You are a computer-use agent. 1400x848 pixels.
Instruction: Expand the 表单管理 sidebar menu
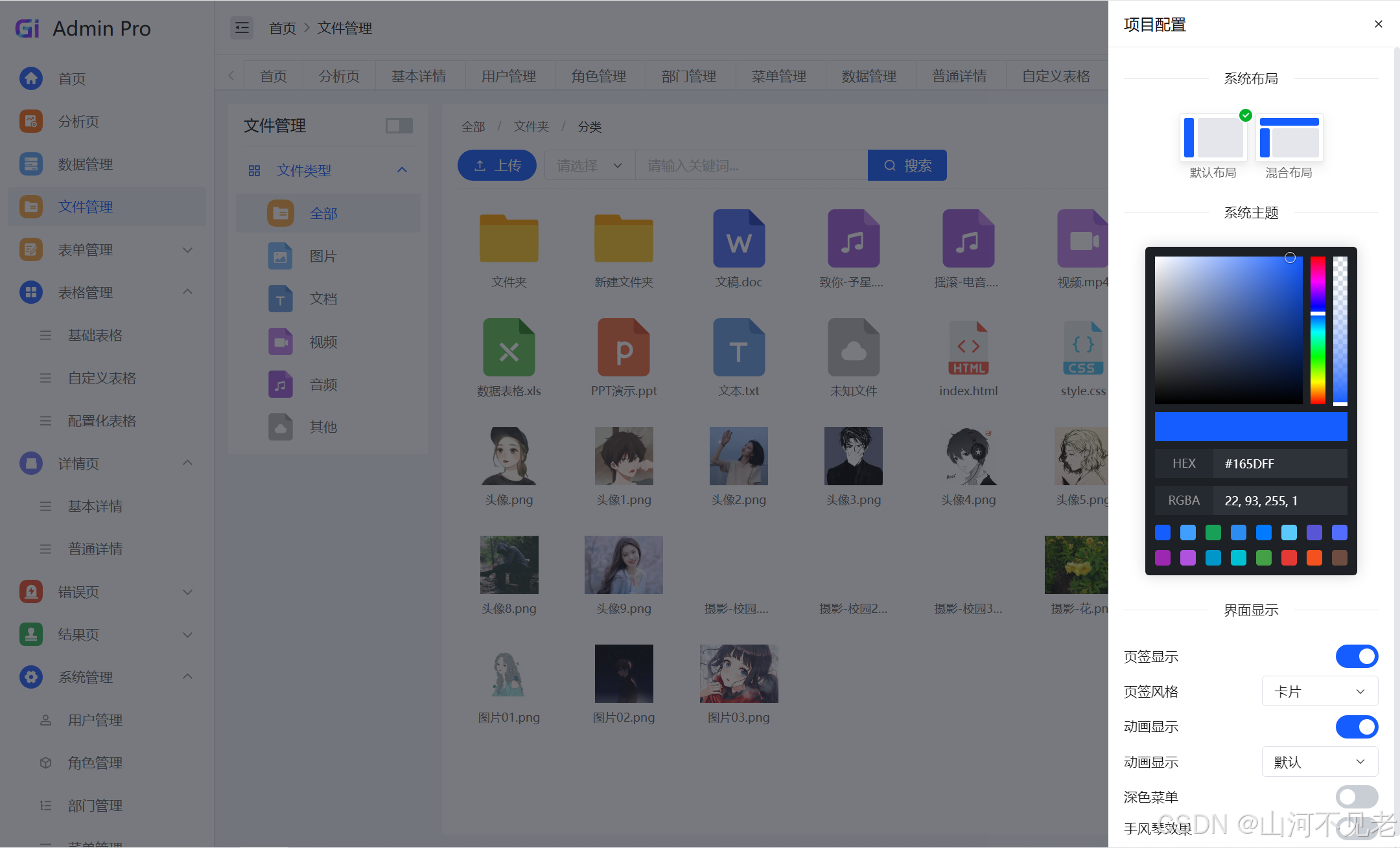point(107,249)
